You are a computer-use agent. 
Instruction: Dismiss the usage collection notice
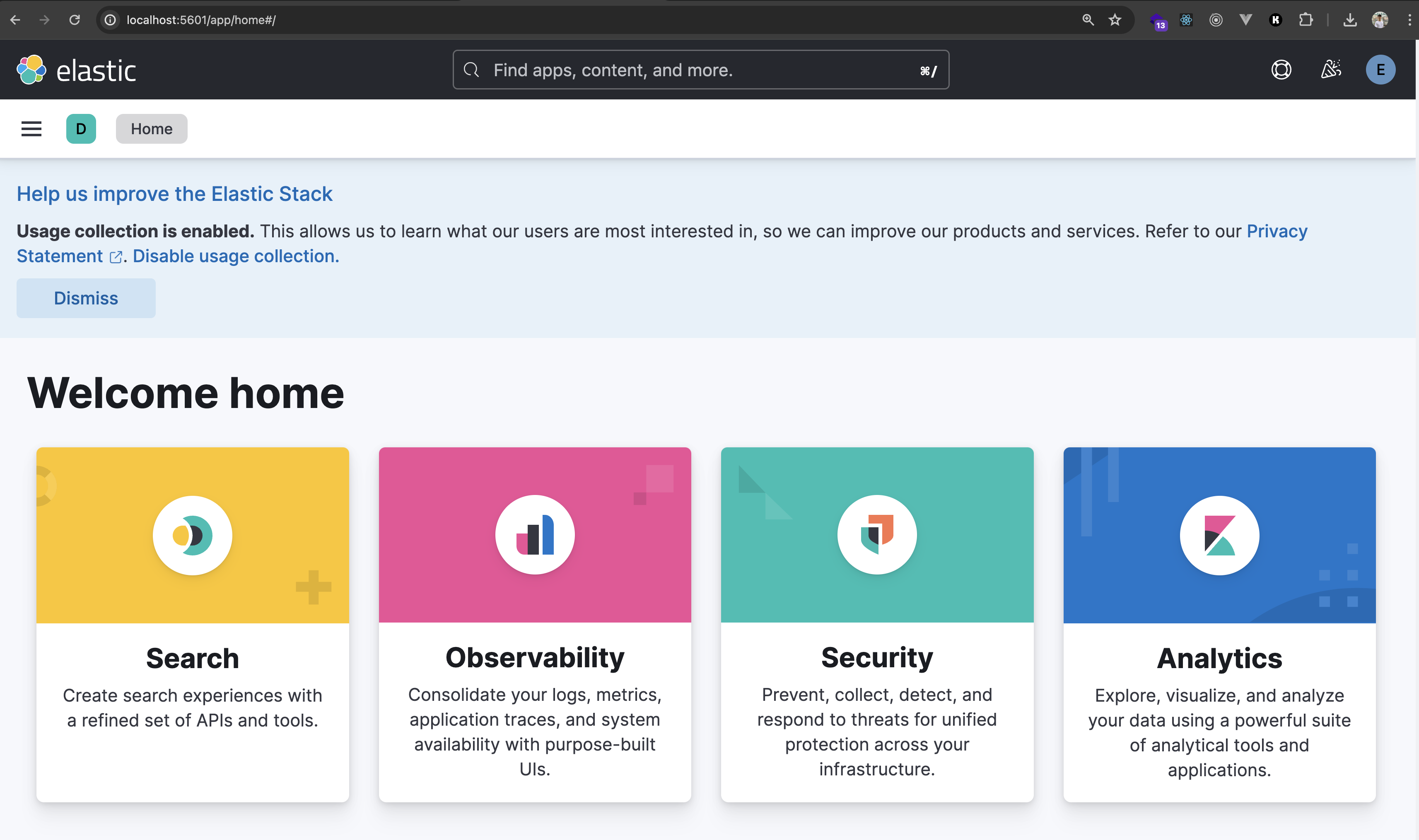pyautogui.click(x=85, y=298)
